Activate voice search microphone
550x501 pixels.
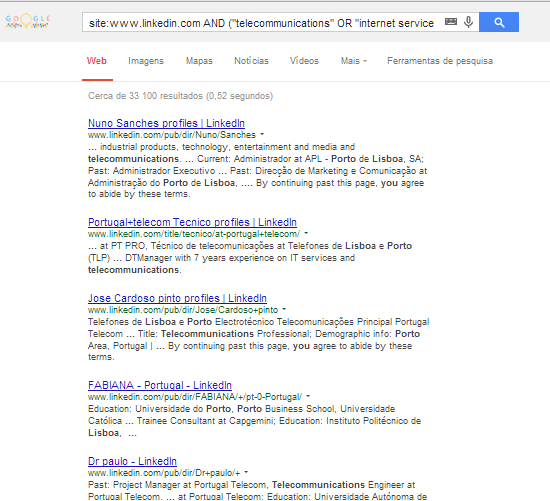coord(468,22)
